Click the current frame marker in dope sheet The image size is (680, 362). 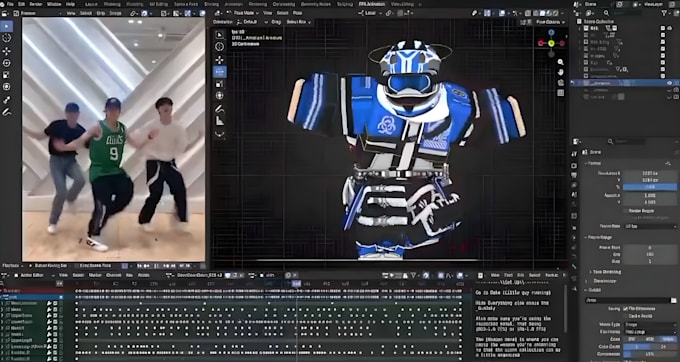tap(296, 284)
